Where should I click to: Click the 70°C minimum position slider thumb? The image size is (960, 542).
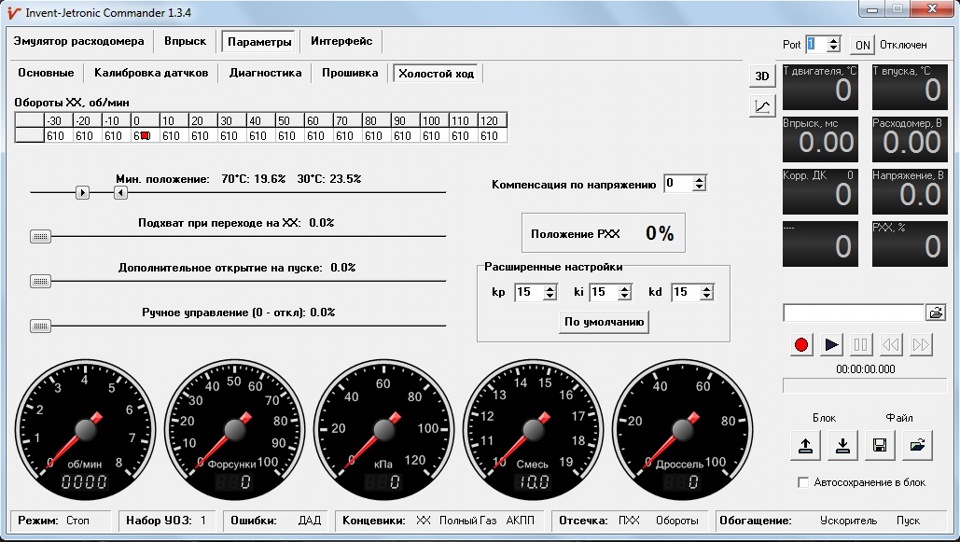point(83,193)
